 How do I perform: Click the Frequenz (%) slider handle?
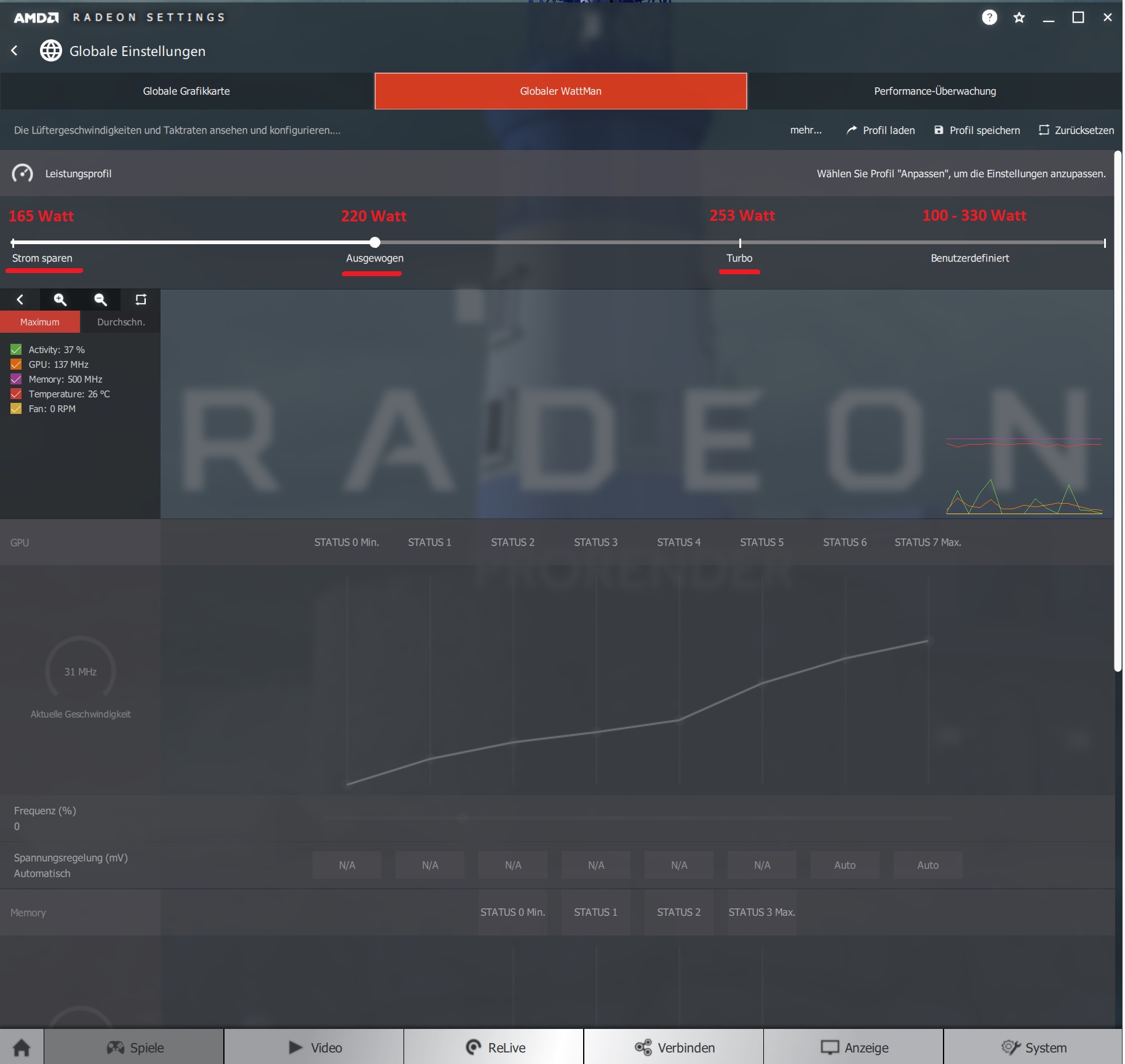point(463,818)
